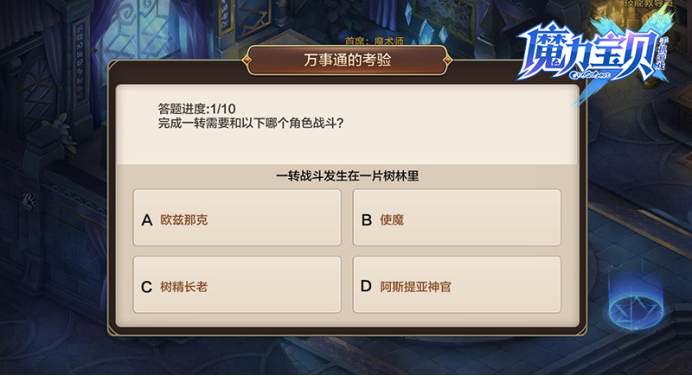Click the letter D option marker
Viewport: 692px width, 376px height.
point(366,286)
